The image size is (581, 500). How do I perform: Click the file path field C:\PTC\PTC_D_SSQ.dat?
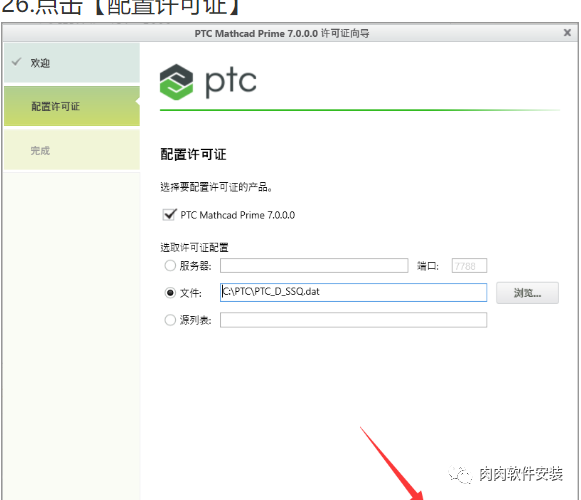tap(353, 292)
